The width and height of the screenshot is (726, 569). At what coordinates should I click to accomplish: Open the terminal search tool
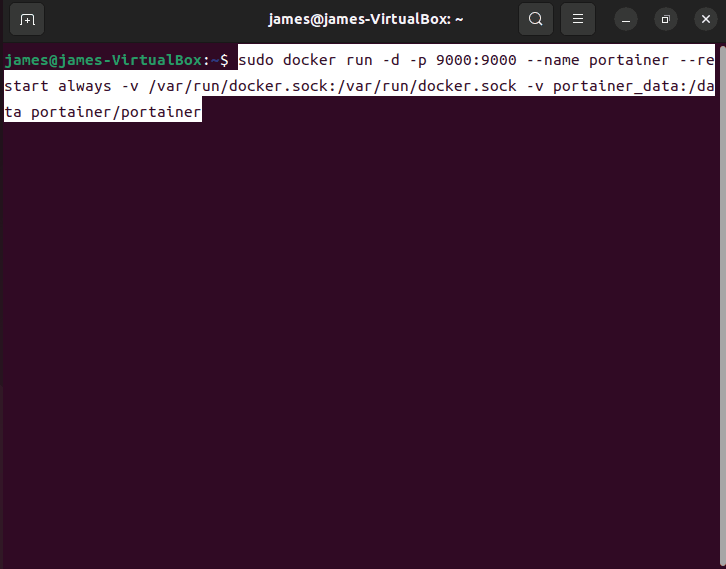(x=536, y=19)
